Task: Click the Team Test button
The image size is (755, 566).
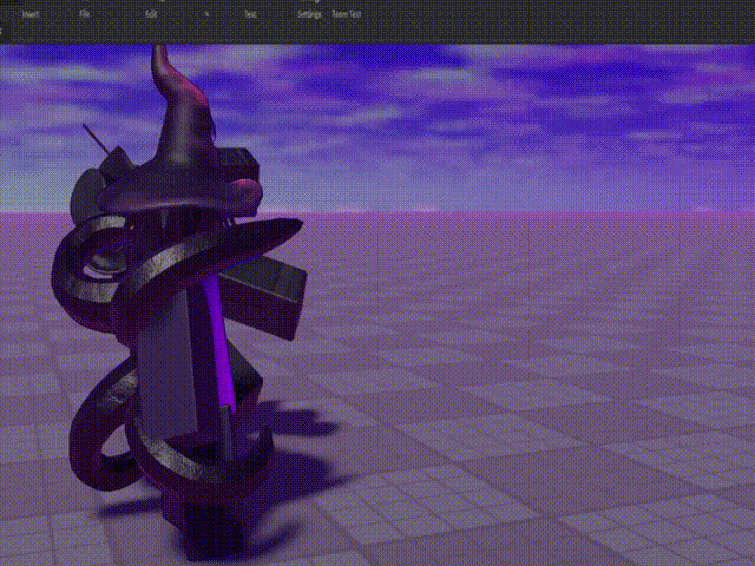Action: coord(347,16)
